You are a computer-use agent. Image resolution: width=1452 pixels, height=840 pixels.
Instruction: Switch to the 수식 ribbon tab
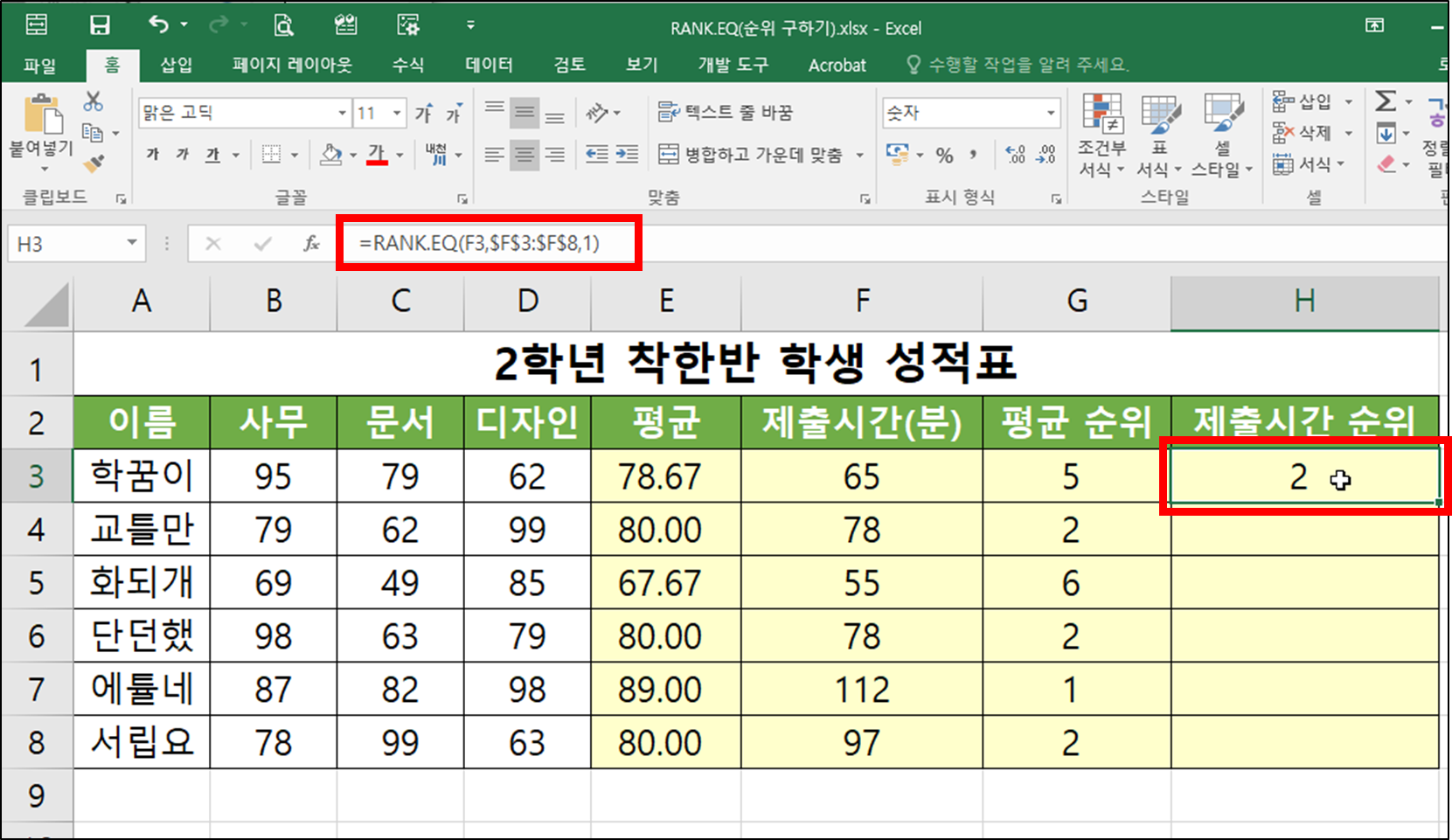[406, 64]
